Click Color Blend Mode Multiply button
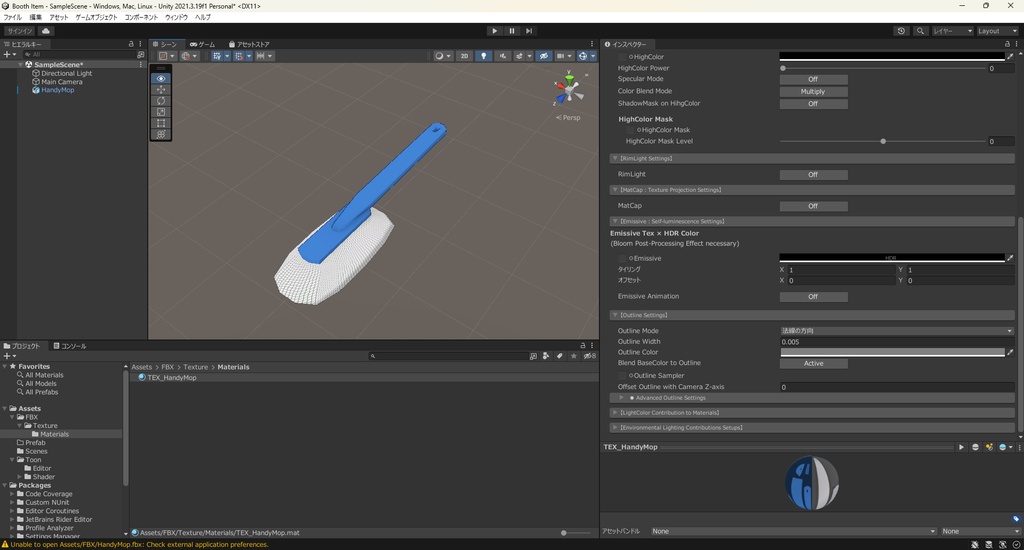 [x=813, y=91]
